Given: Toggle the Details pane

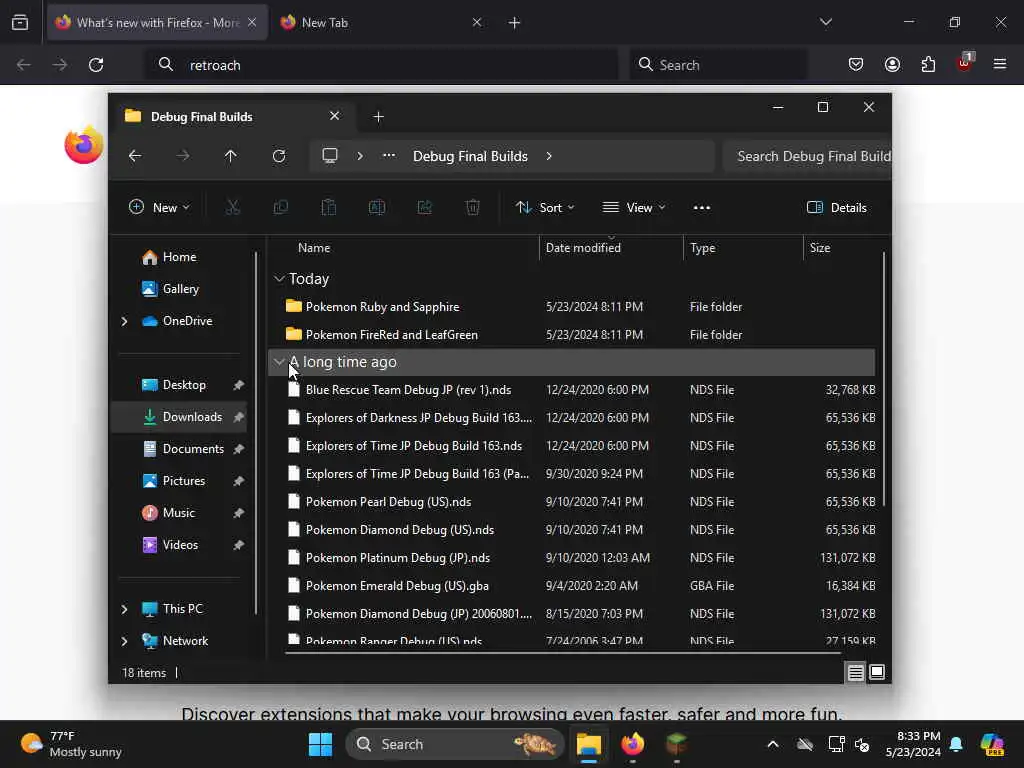Looking at the screenshot, I should point(837,208).
